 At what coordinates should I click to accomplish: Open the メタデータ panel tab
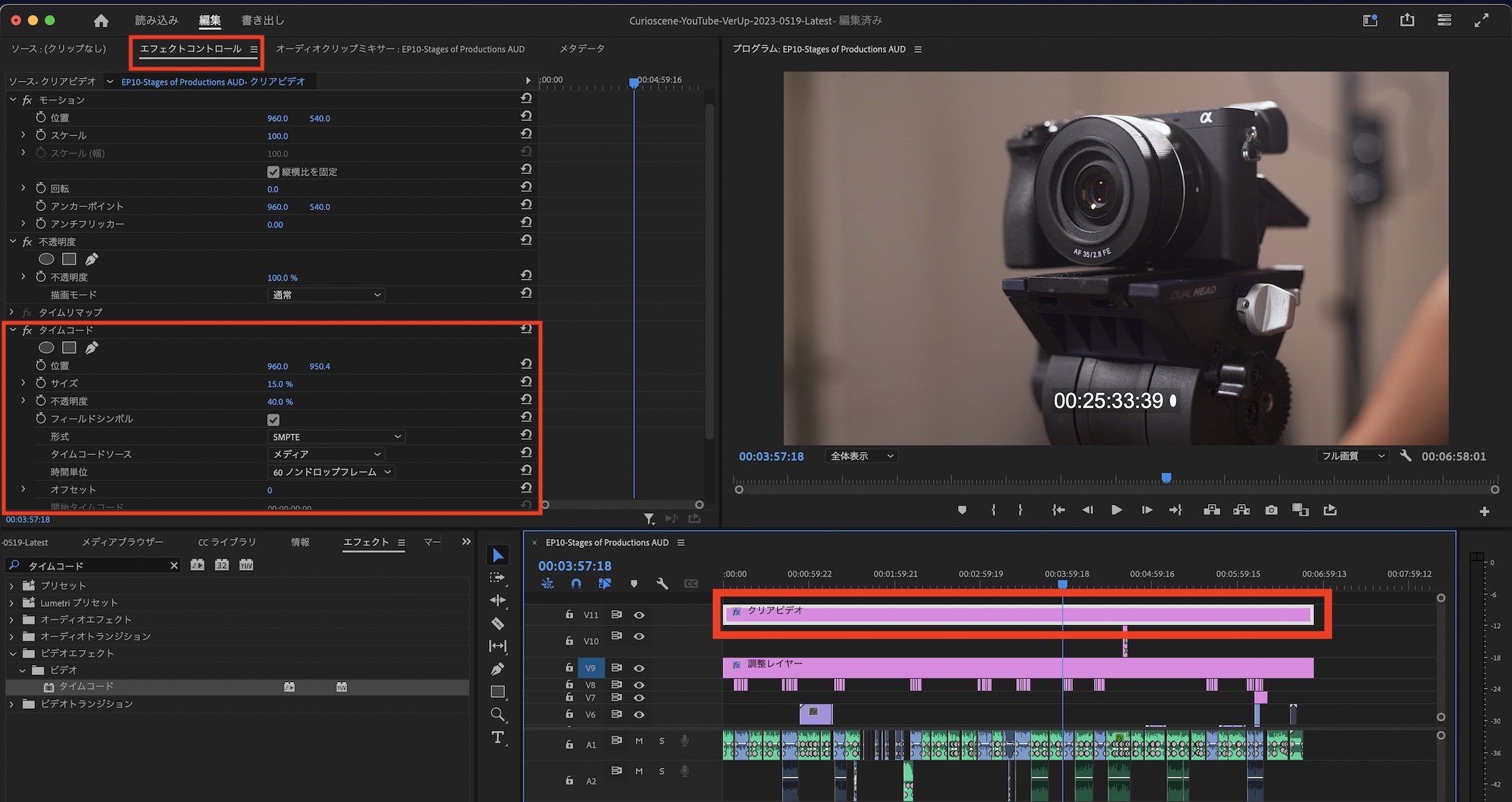point(581,49)
